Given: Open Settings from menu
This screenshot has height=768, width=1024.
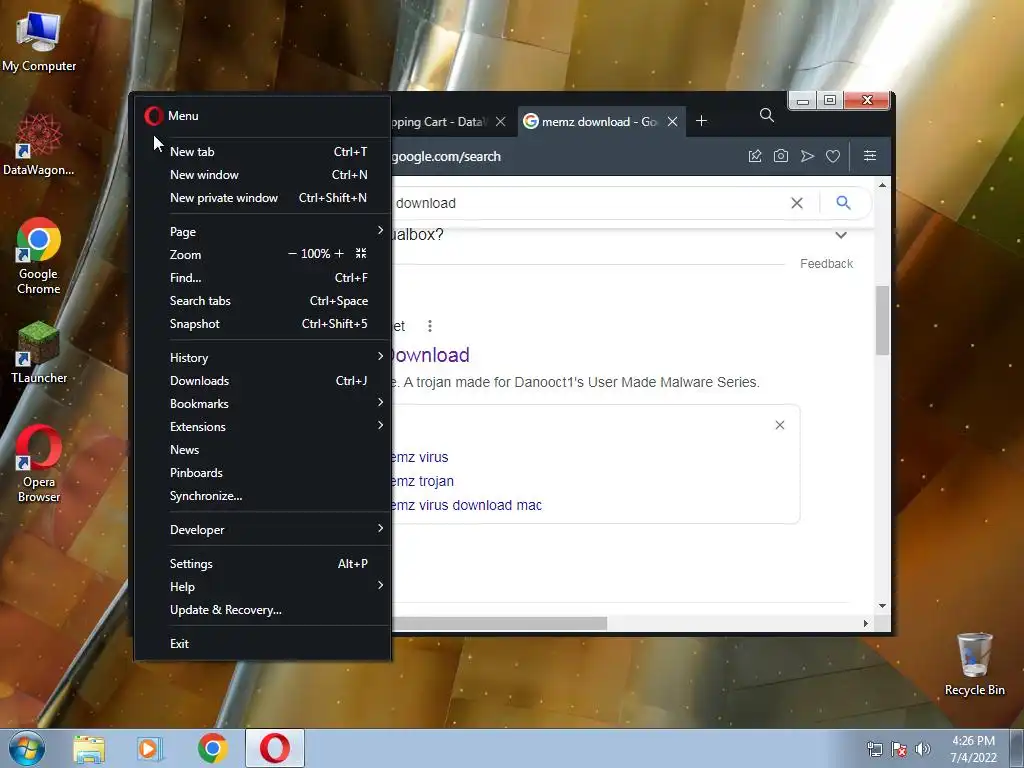Looking at the screenshot, I should click(x=263, y=564).
